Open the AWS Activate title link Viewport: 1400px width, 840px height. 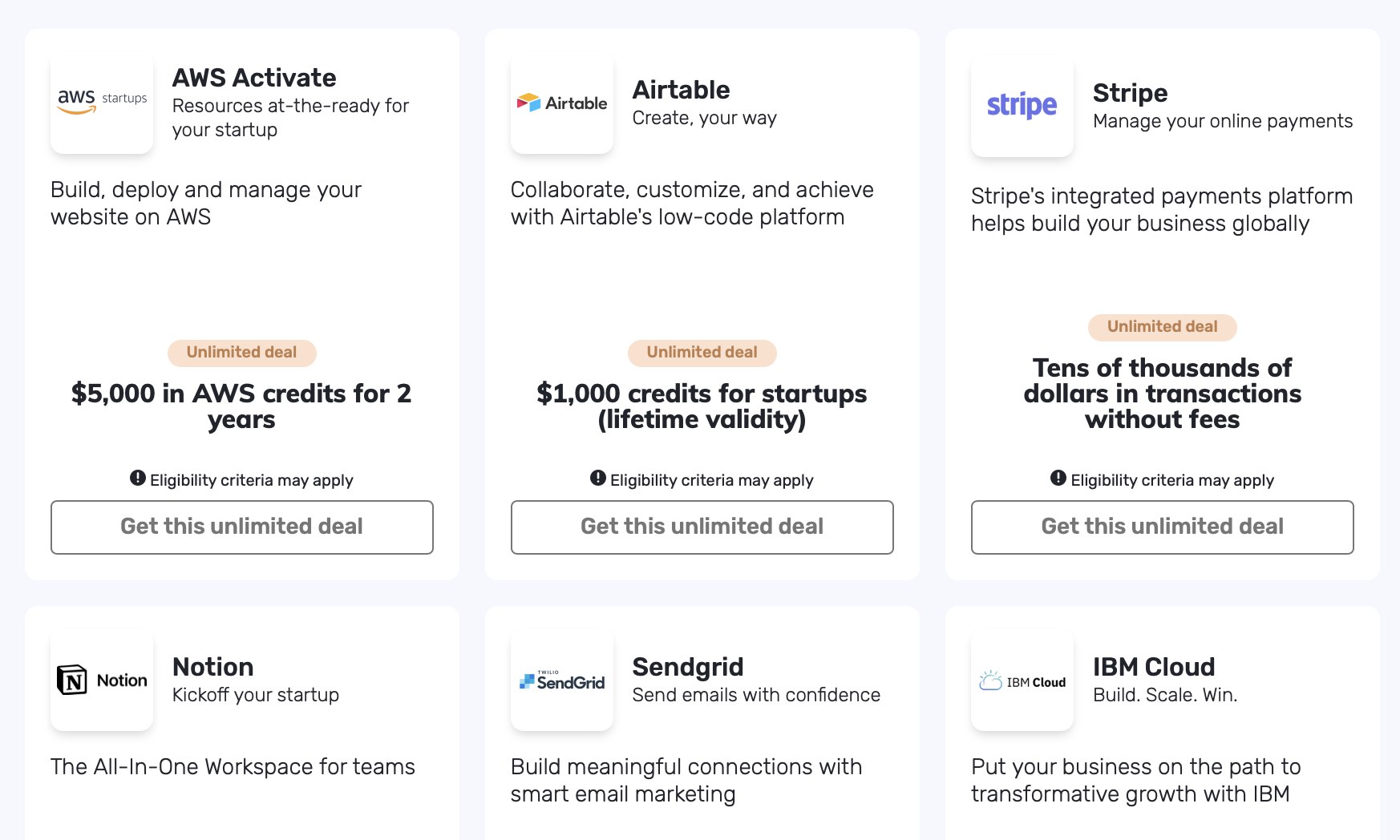(254, 78)
